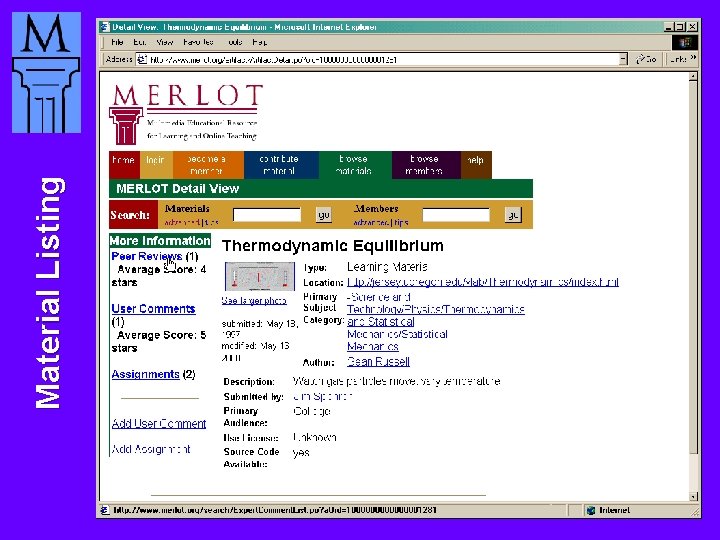
Task: Open author Dean Russell link
Action: (378, 362)
